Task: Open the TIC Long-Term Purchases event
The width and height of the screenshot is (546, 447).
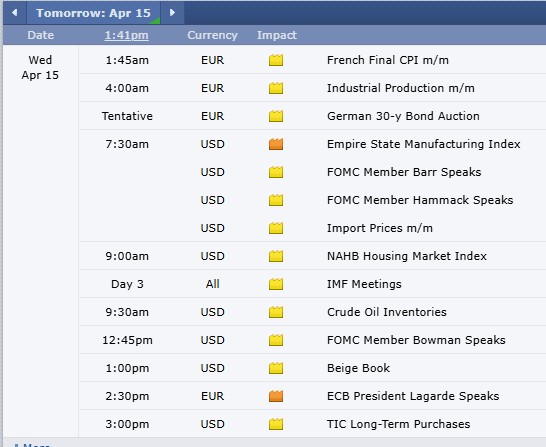Action: (398, 424)
